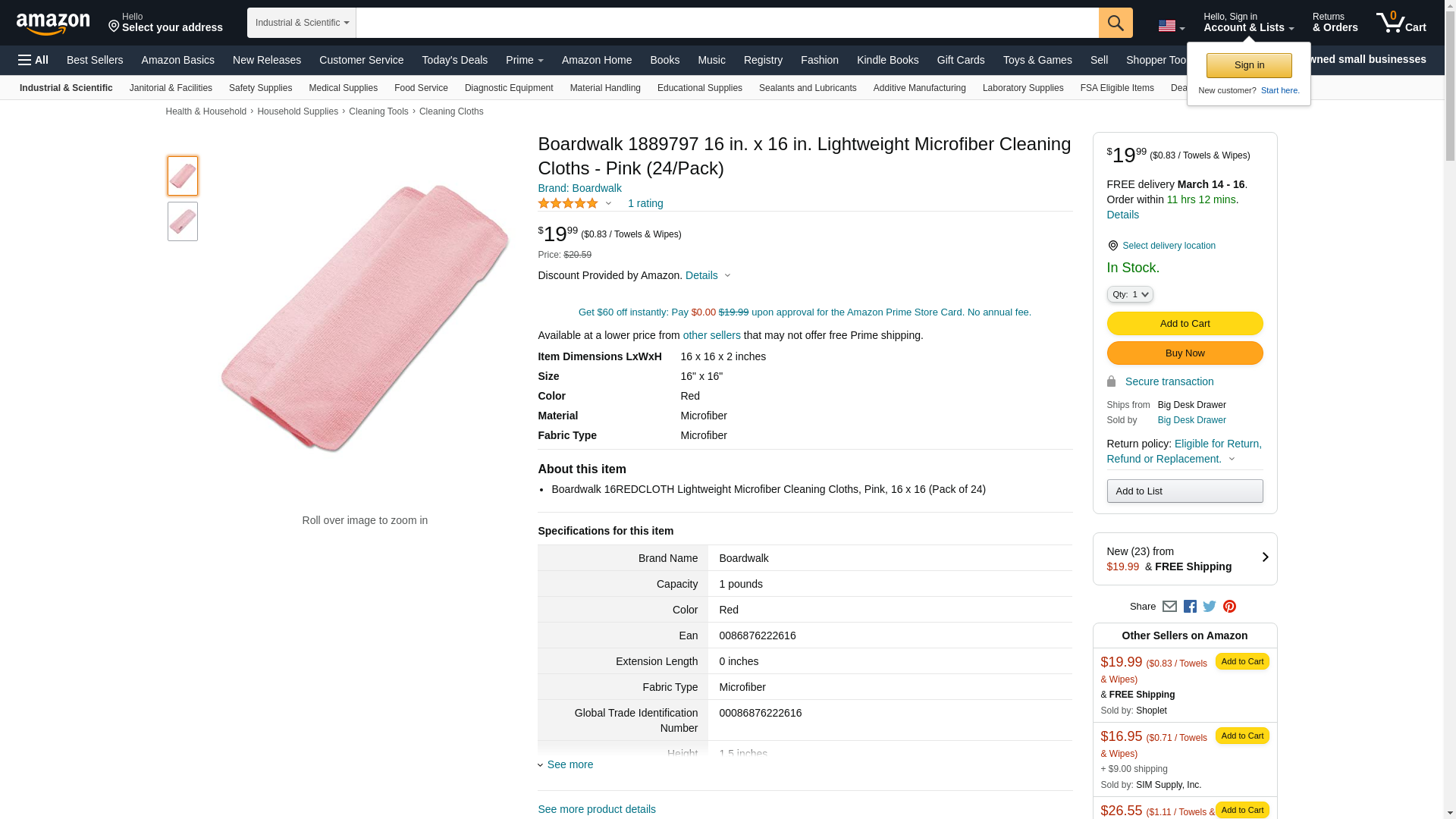The width and height of the screenshot is (1456, 819).
Task: Open the country flag language selector
Action: [x=1171, y=27]
